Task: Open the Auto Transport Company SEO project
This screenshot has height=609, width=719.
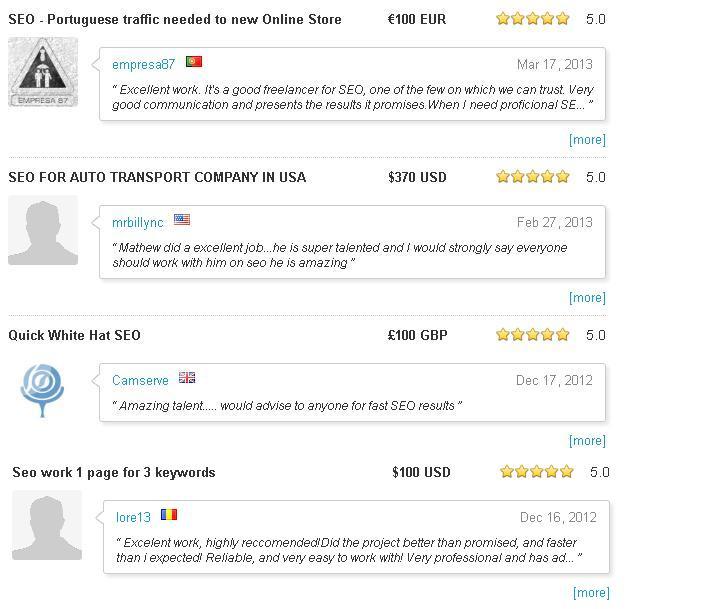Action: pos(157,177)
